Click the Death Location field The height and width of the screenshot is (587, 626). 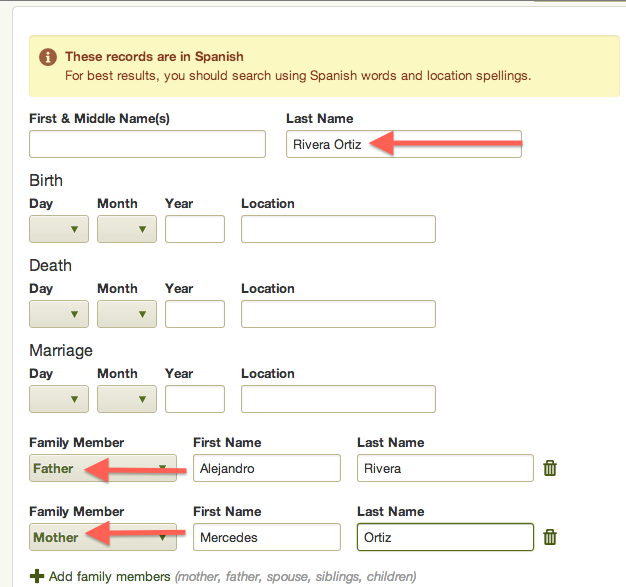tap(338, 314)
